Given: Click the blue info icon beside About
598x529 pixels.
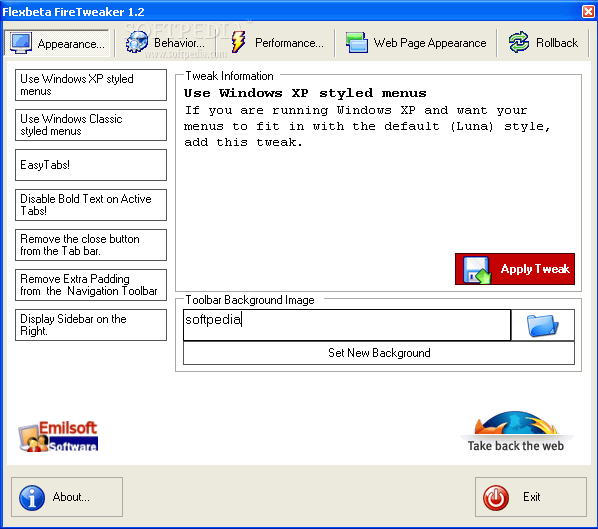Looking at the screenshot, I should (32, 498).
